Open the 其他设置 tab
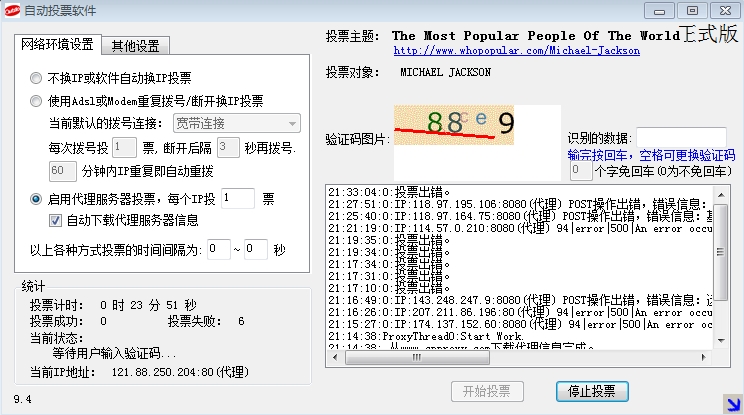The image size is (744, 415). coord(135,46)
